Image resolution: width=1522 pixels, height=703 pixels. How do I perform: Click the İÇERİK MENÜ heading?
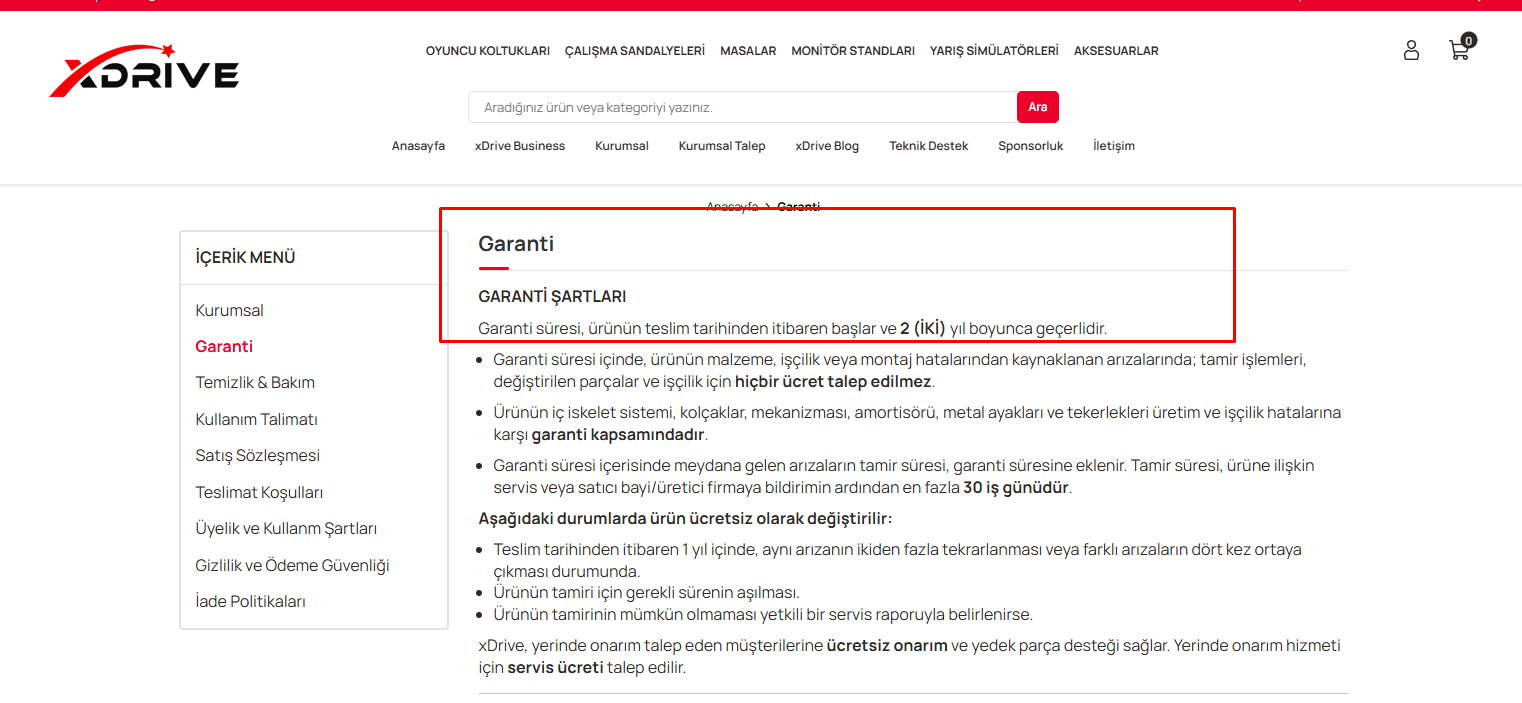click(x=246, y=257)
